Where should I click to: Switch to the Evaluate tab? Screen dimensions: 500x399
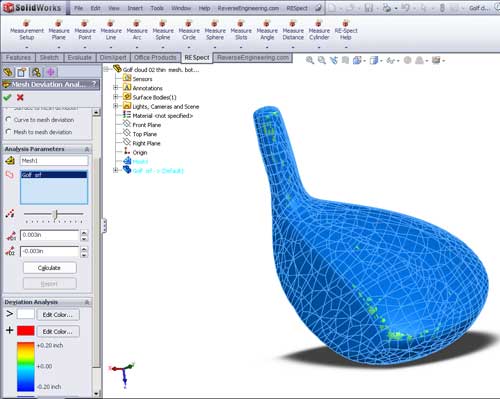pos(79,57)
